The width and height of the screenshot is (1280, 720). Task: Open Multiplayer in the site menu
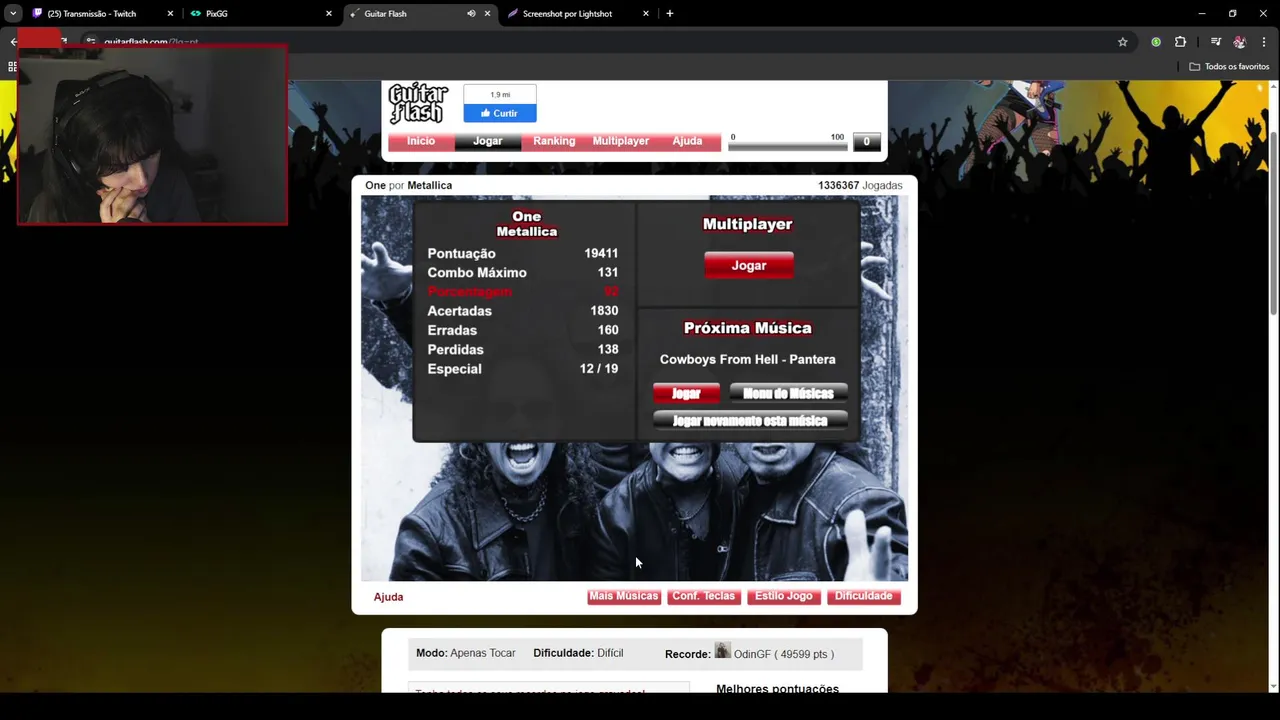(x=621, y=141)
